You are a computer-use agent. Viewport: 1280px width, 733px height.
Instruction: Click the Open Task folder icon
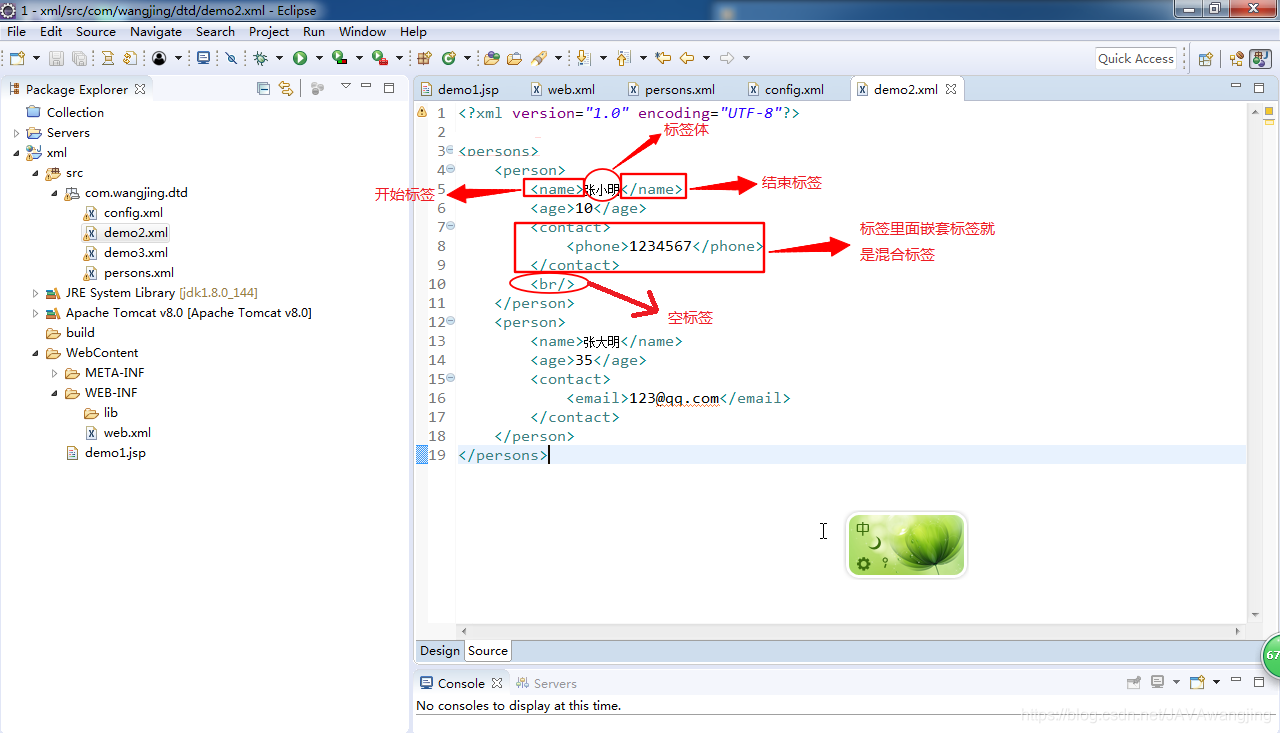point(514,58)
